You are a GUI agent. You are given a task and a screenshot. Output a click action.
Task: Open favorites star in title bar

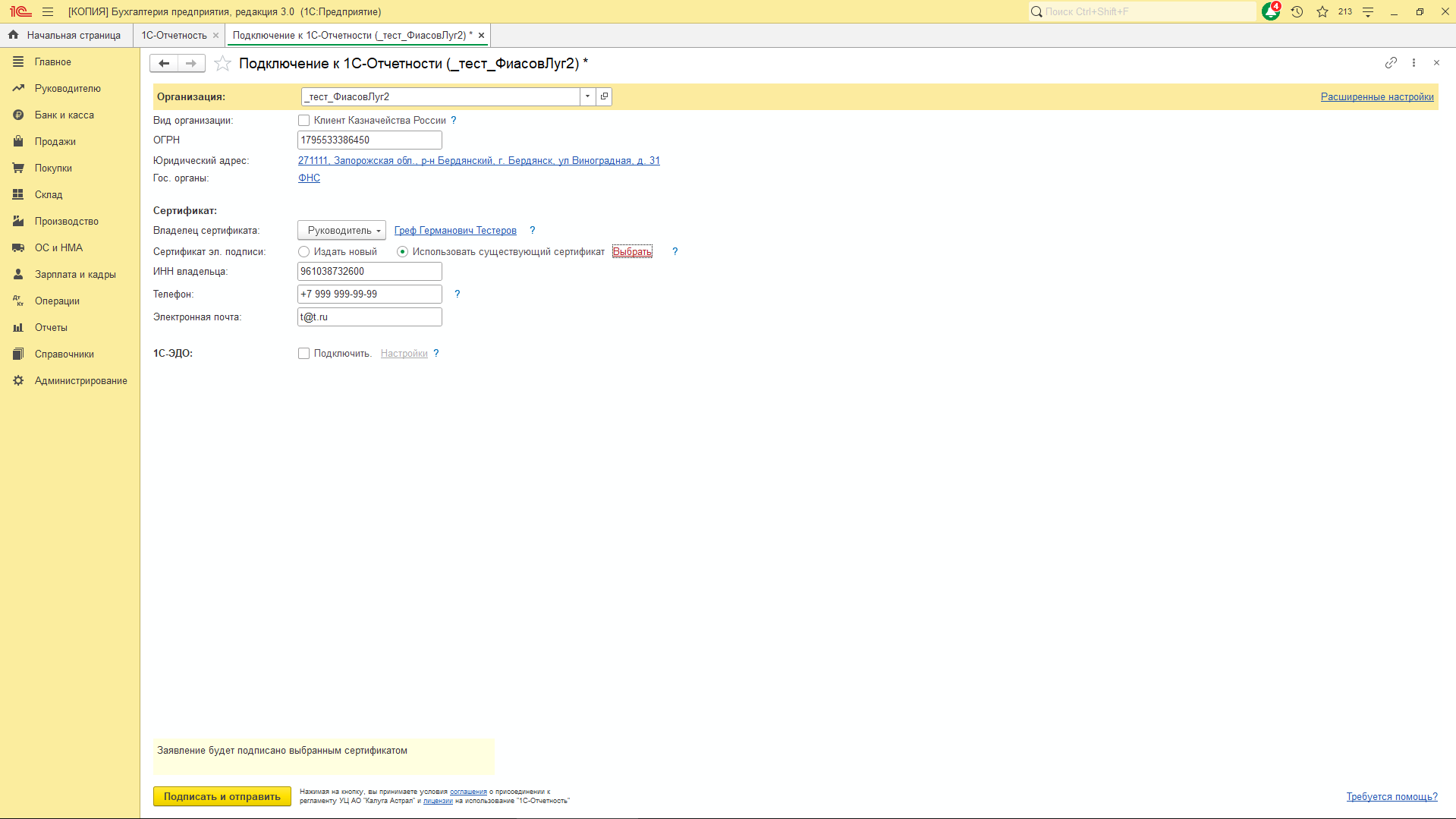point(1322,11)
